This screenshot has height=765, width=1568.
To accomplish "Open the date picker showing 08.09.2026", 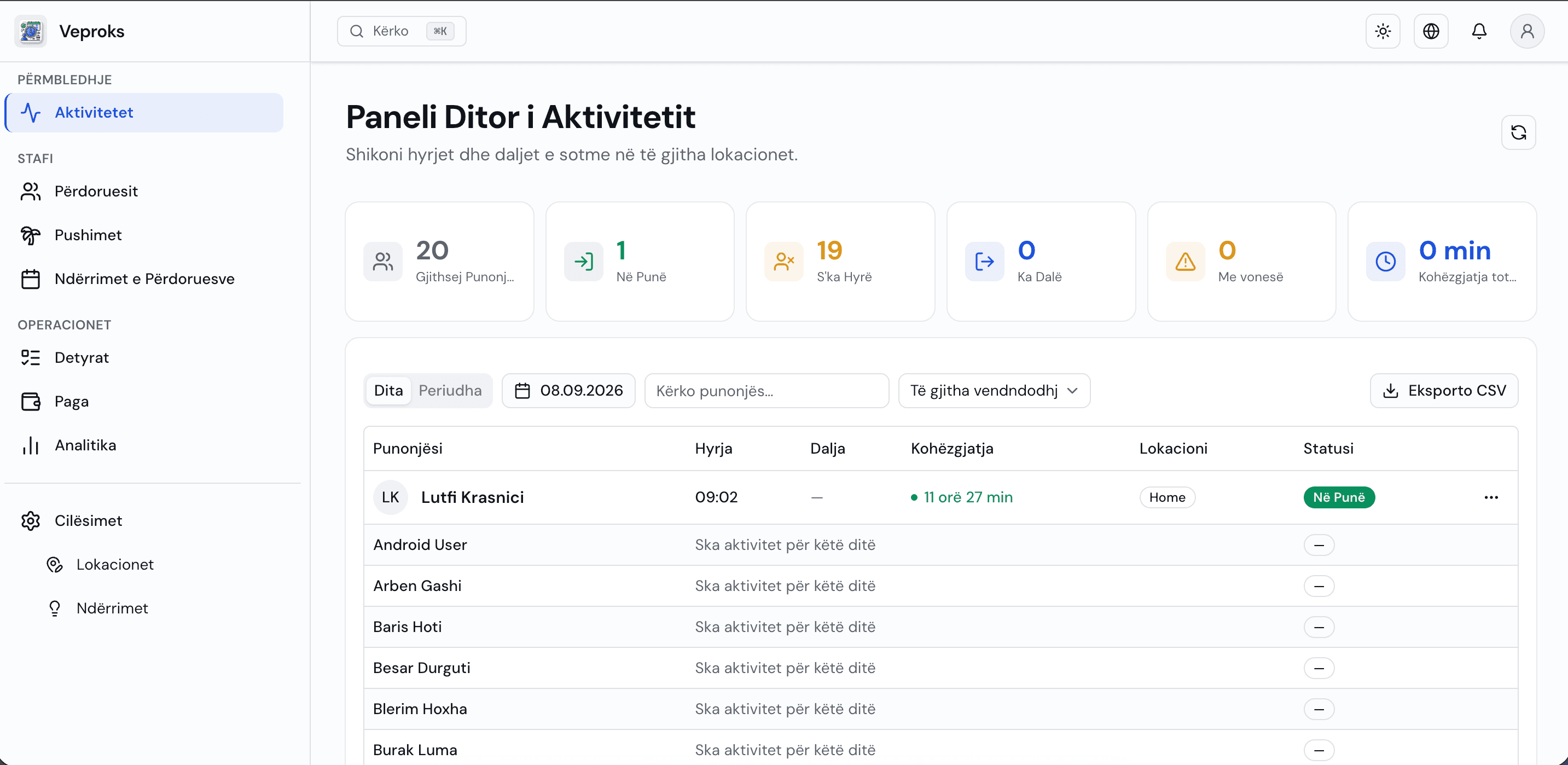I will (x=568, y=390).
